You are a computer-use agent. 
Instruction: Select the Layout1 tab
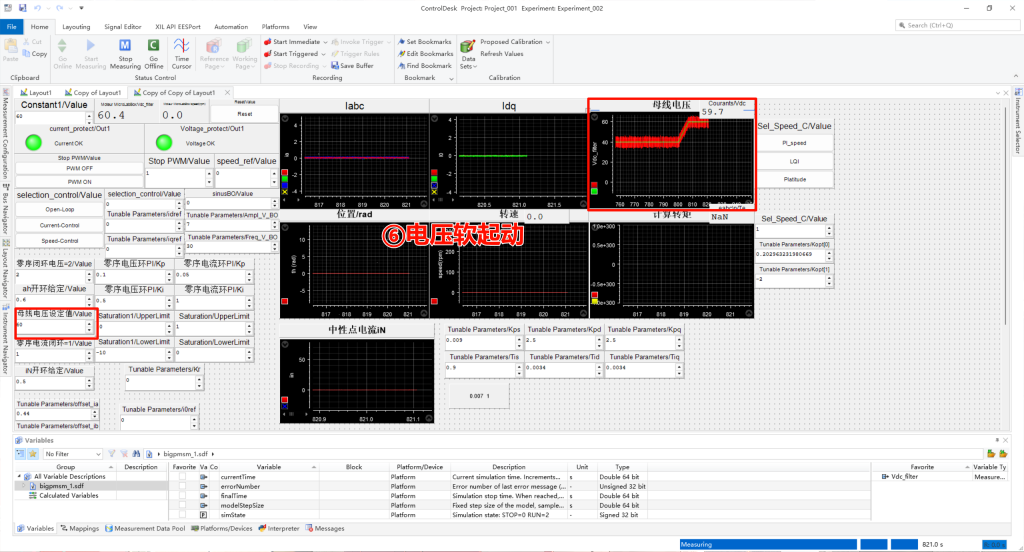(x=36, y=93)
